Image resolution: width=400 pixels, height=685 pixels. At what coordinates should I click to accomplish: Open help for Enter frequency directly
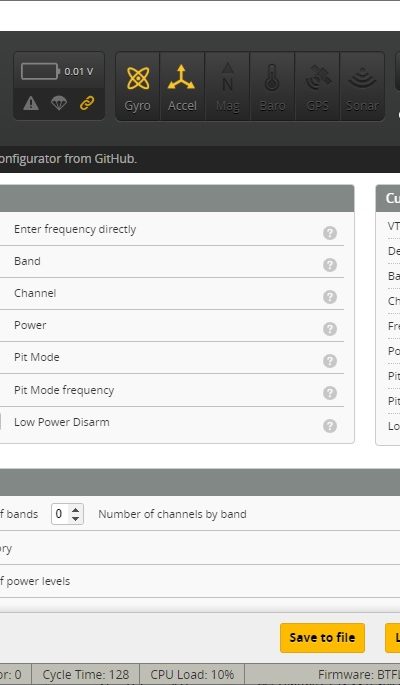pos(330,233)
